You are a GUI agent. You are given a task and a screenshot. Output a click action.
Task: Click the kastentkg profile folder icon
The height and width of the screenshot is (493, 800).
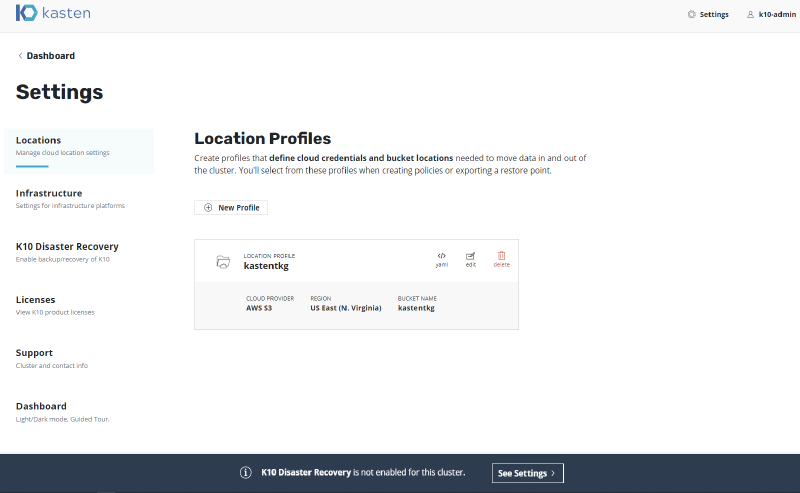tap(223, 262)
